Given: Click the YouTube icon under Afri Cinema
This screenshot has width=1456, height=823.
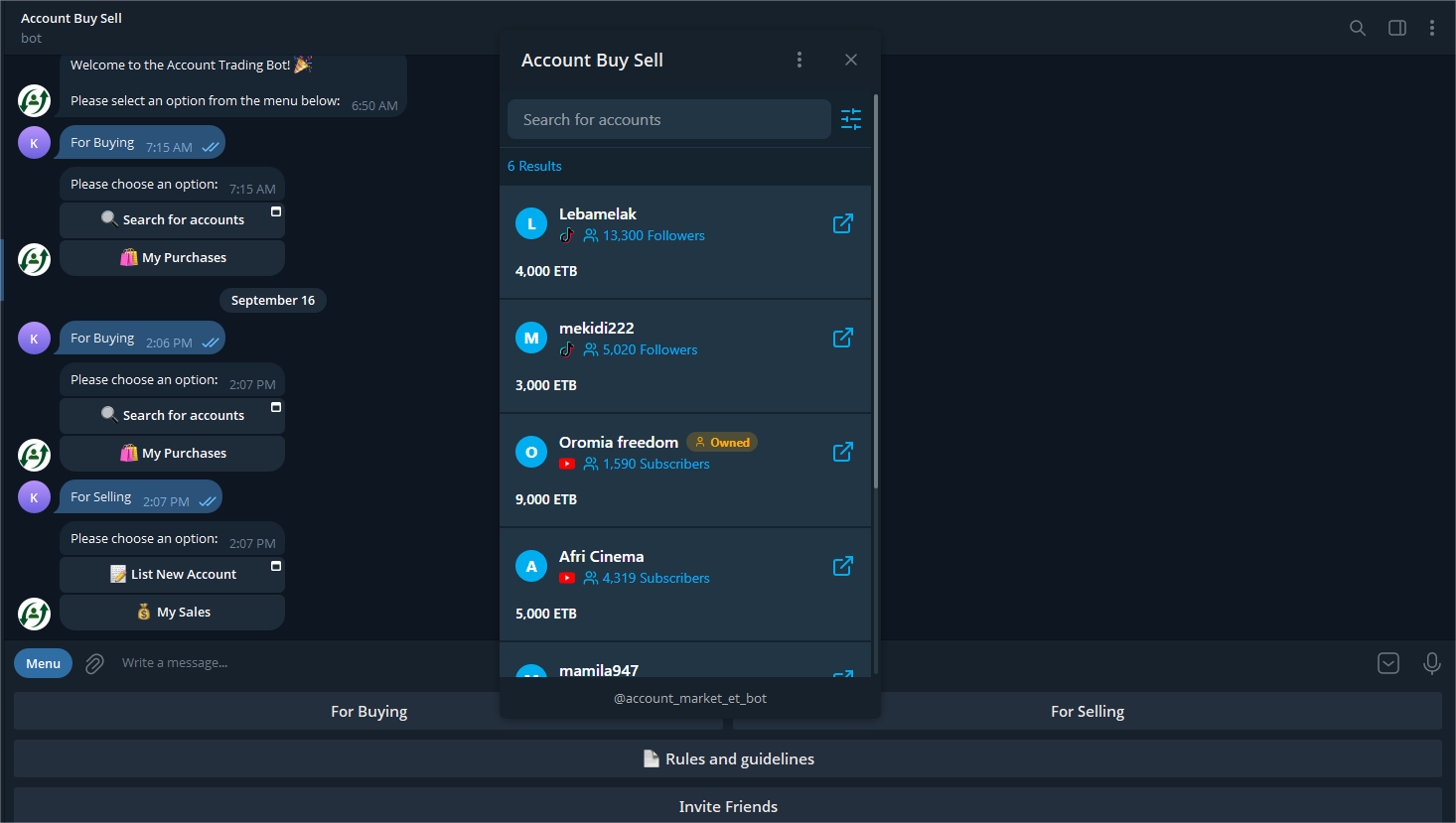Looking at the screenshot, I should point(567,578).
